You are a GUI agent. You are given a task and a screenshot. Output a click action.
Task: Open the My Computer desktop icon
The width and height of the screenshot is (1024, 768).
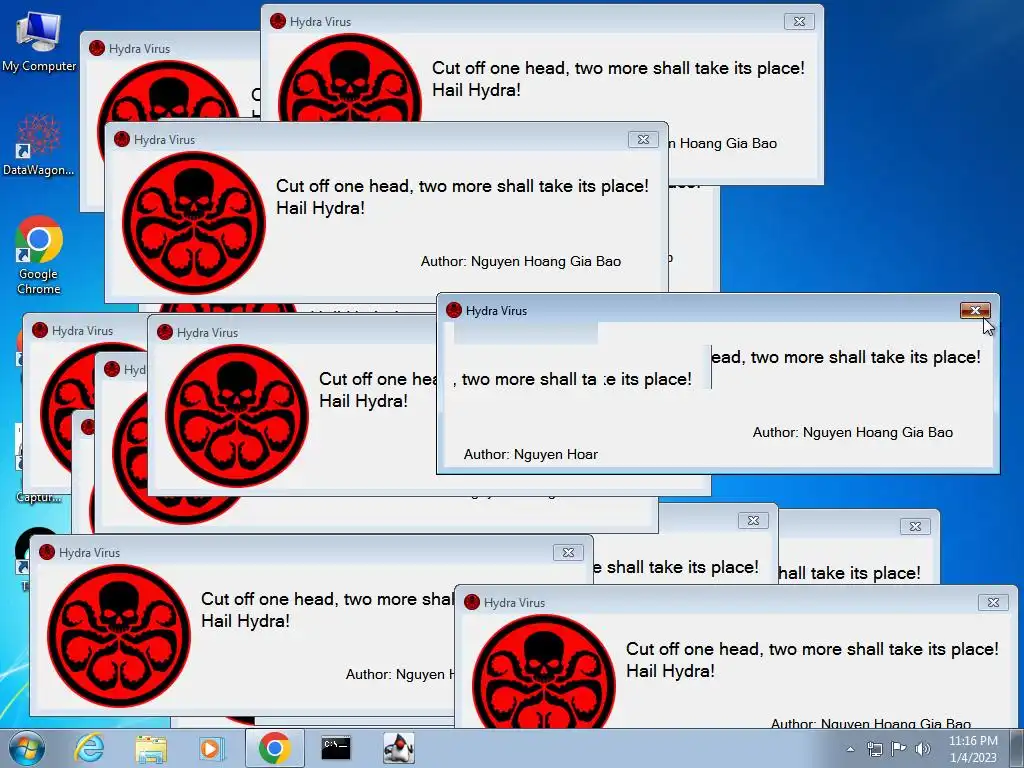tap(39, 42)
